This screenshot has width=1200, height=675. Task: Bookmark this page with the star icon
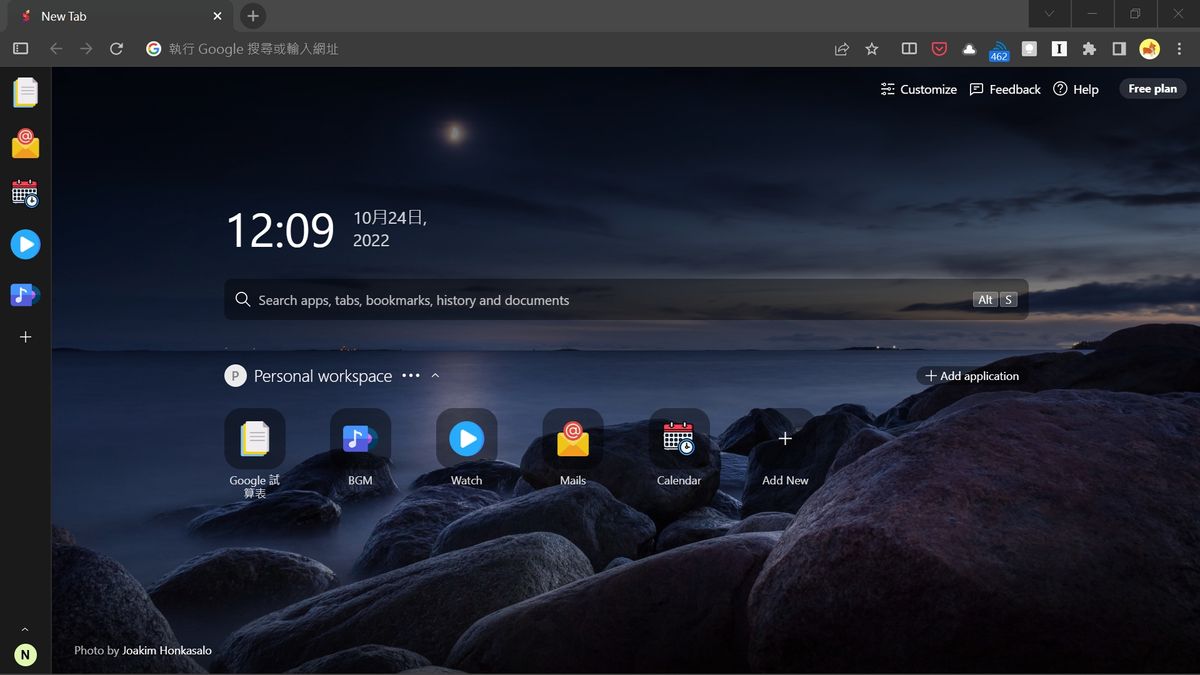pos(871,49)
